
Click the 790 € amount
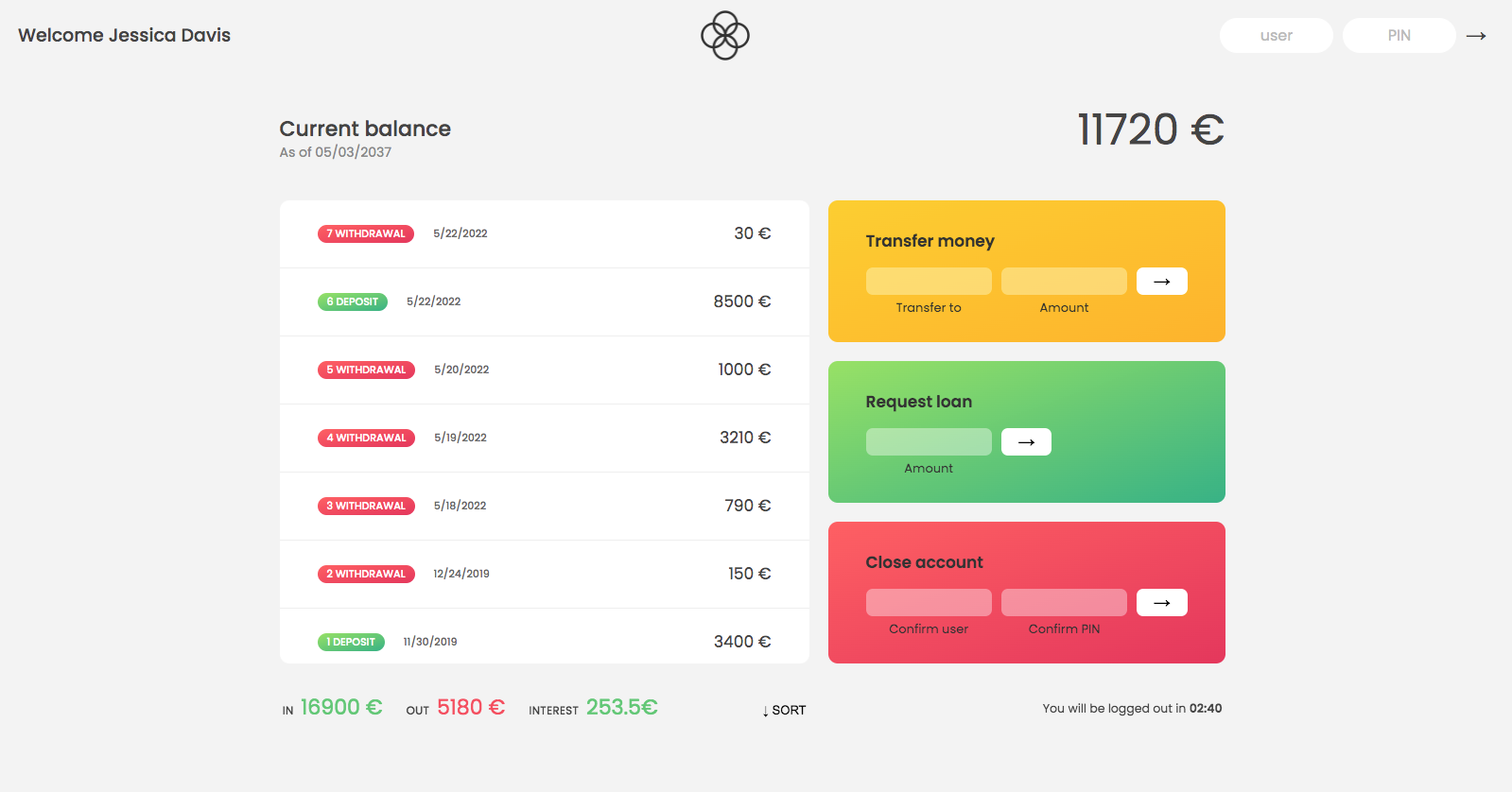tap(748, 506)
